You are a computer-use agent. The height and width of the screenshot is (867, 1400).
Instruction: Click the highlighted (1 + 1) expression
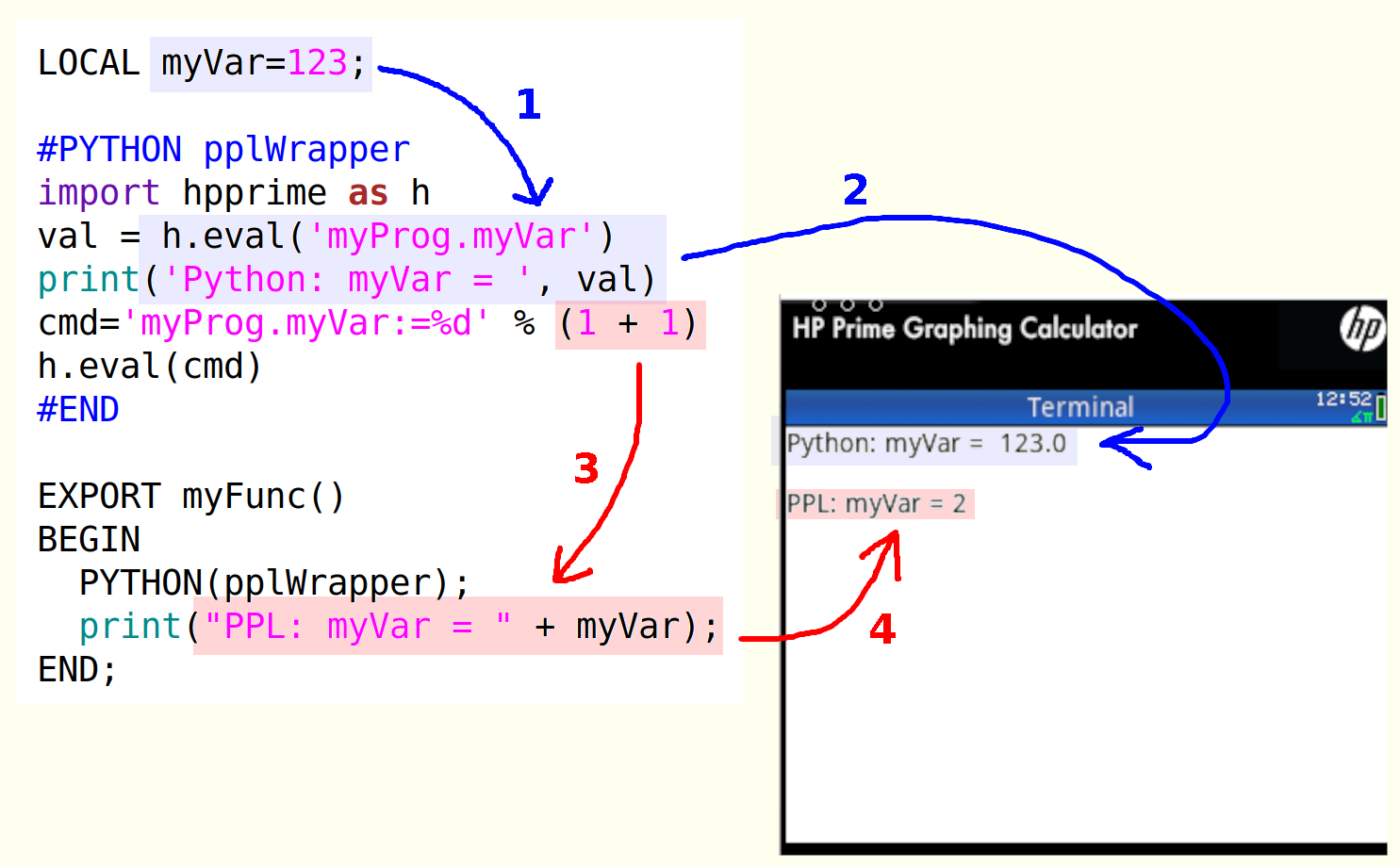pyautogui.click(x=629, y=324)
